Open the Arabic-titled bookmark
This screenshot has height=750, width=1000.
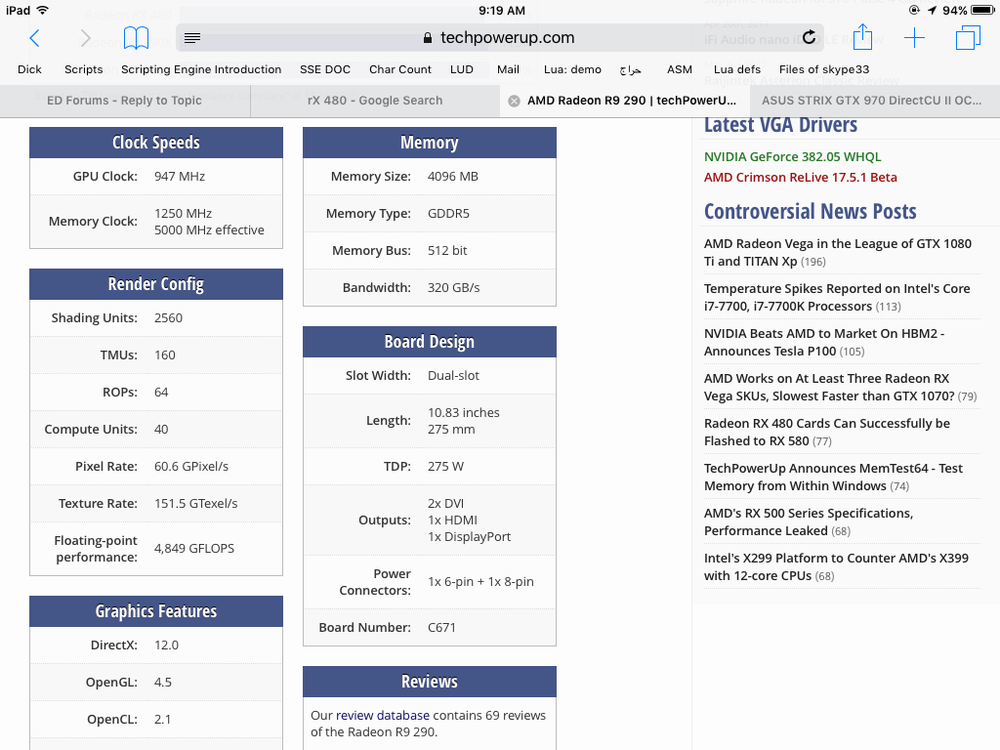[x=630, y=70]
